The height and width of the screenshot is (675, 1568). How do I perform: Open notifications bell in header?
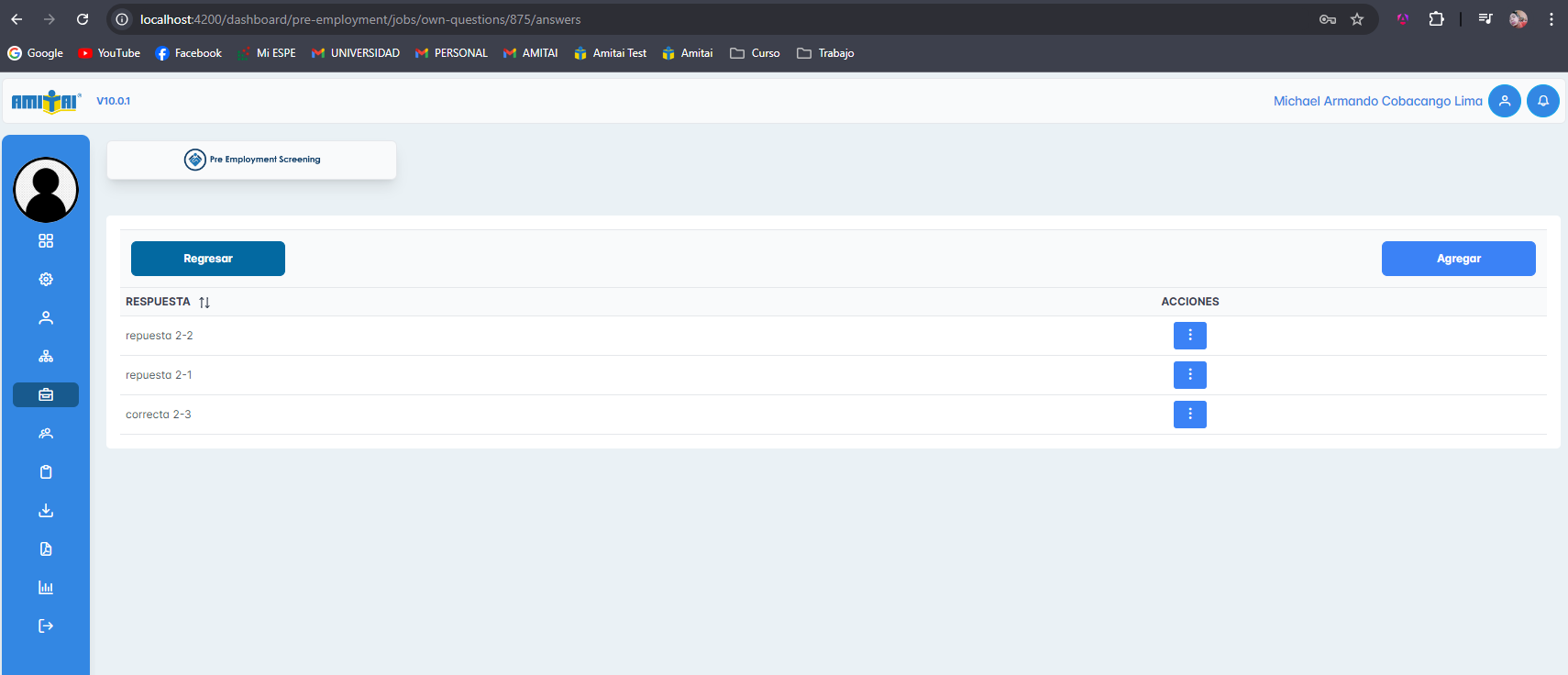[x=1542, y=101]
